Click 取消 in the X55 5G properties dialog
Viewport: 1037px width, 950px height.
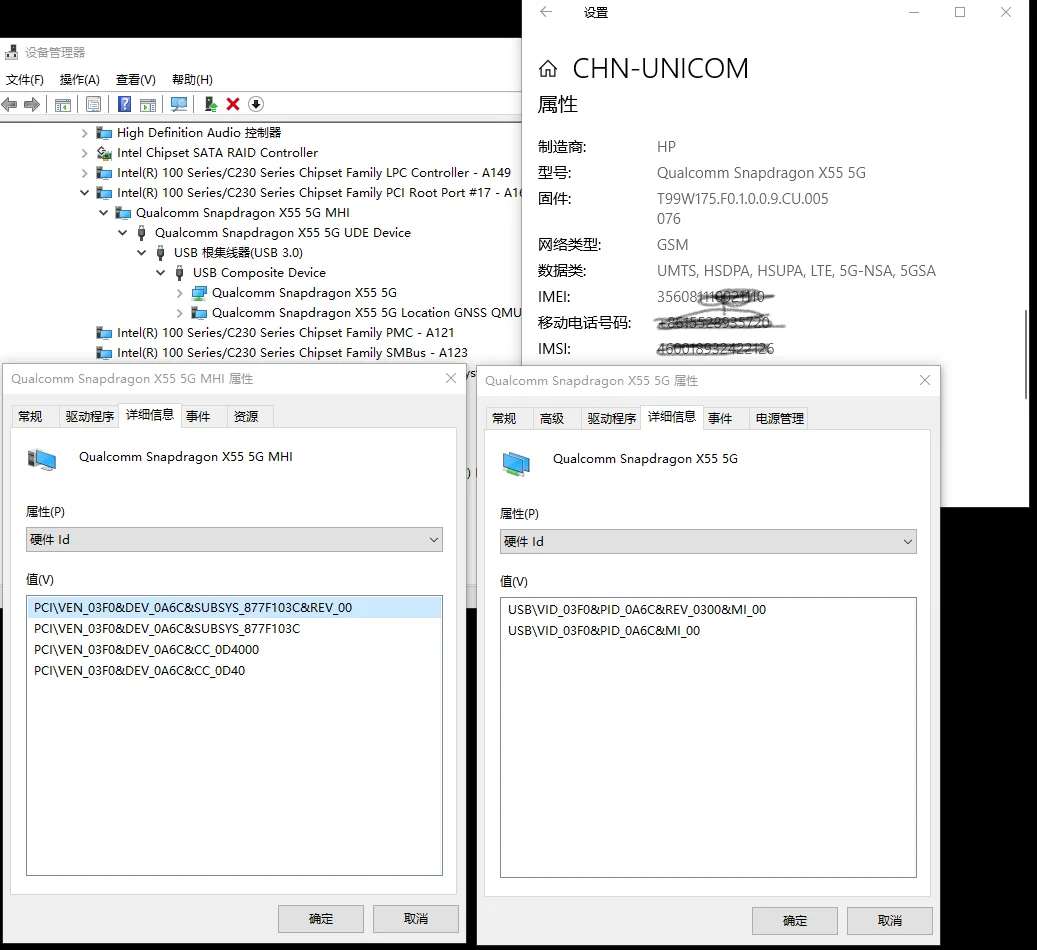click(x=890, y=921)
